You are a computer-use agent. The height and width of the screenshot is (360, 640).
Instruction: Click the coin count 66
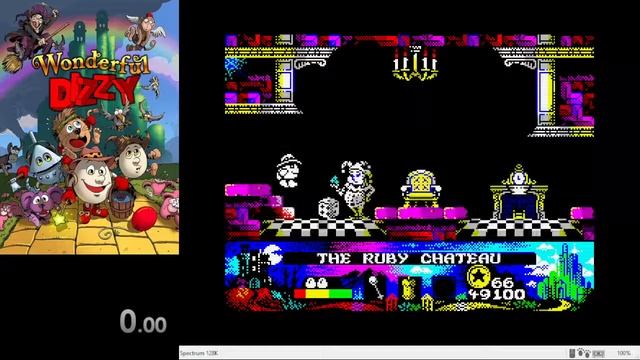pyautogui.click(x=502, y=282)
